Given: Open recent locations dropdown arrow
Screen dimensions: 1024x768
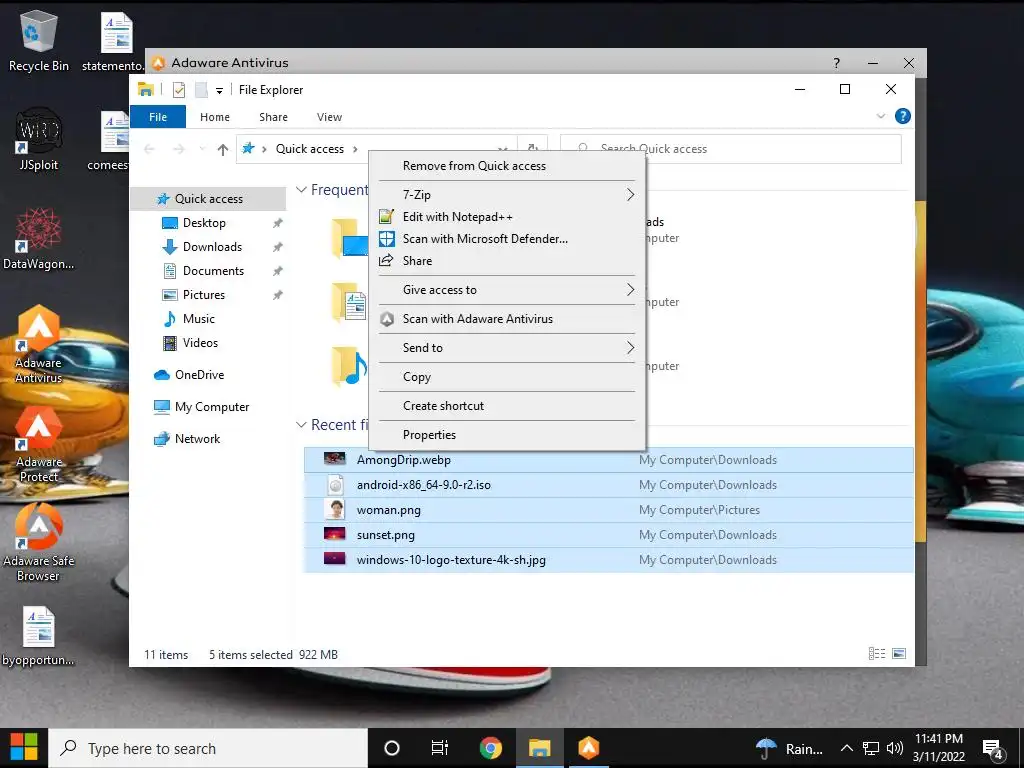Looking at the screenshot, I should (202, 150).
